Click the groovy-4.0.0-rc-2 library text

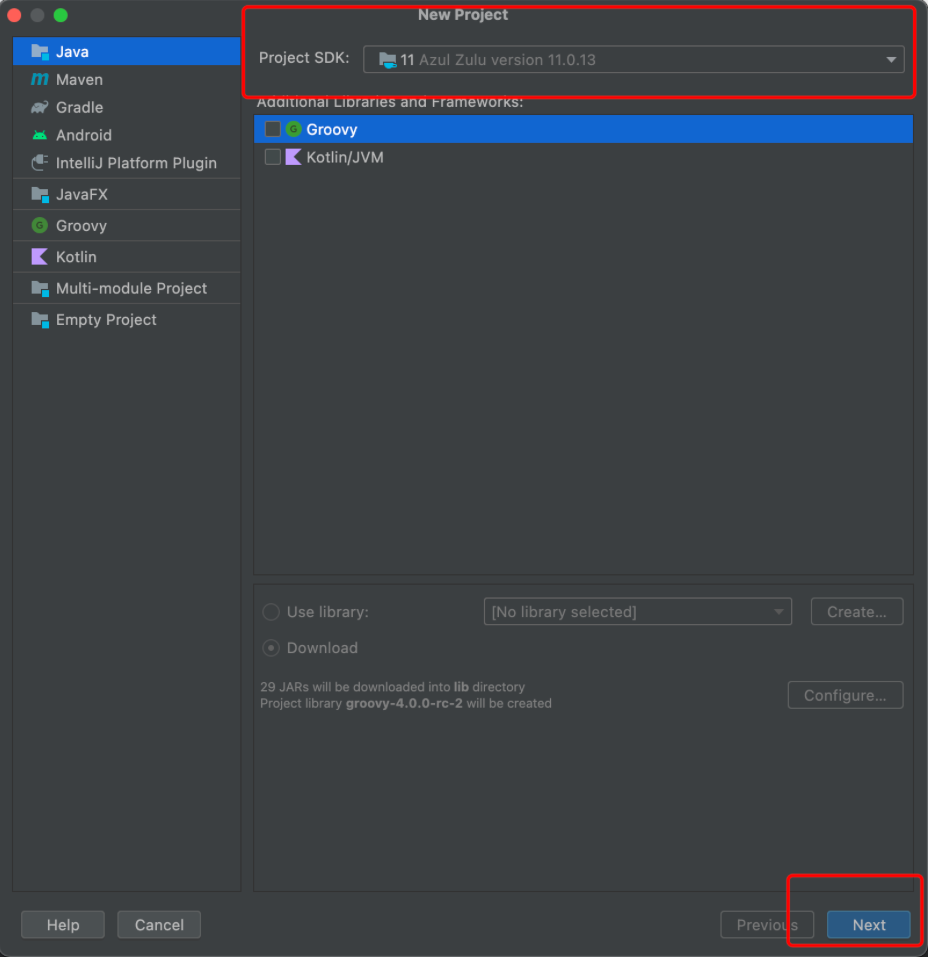click(405, 705)
